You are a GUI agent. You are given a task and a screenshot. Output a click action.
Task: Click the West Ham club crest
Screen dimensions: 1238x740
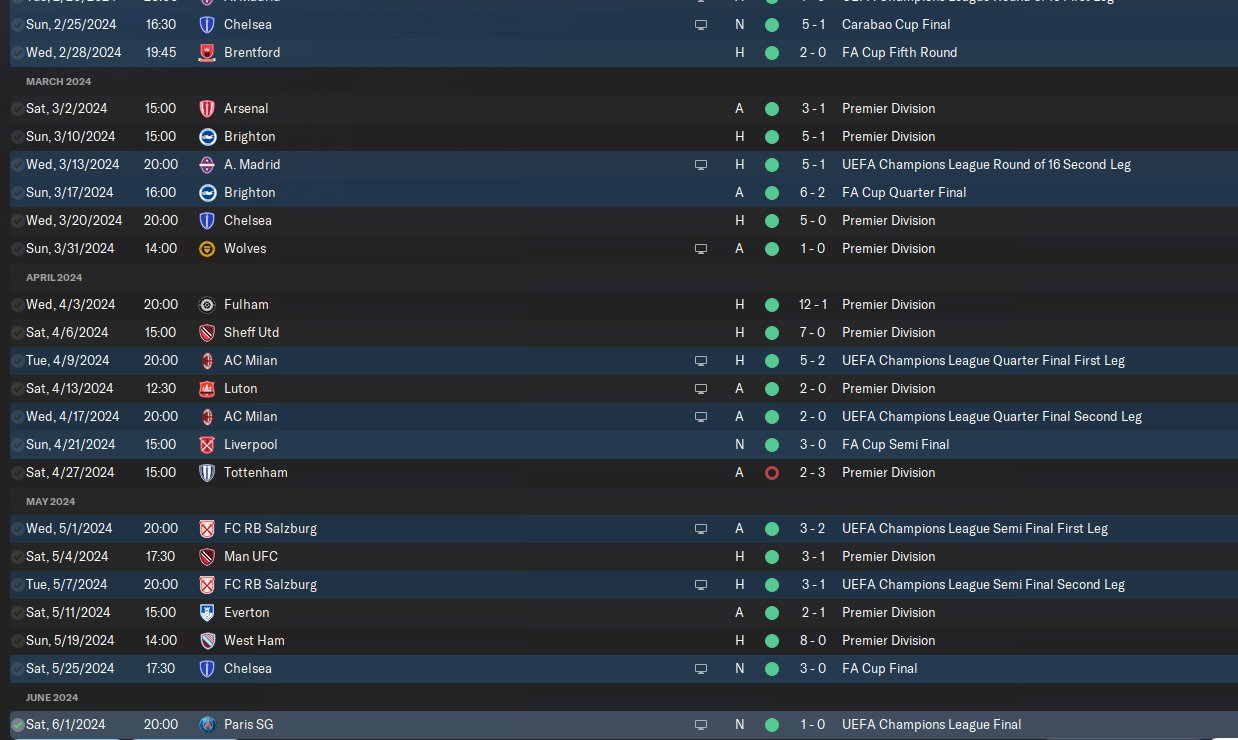pos(207,640)
